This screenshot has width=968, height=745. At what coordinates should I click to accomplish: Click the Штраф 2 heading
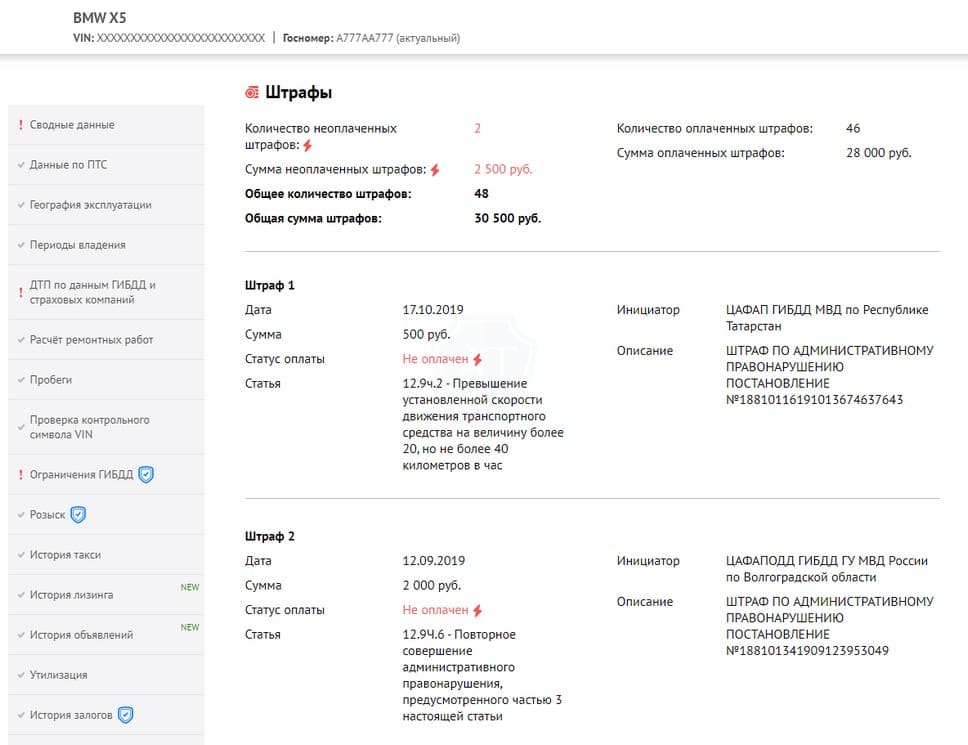coord(270,536)
